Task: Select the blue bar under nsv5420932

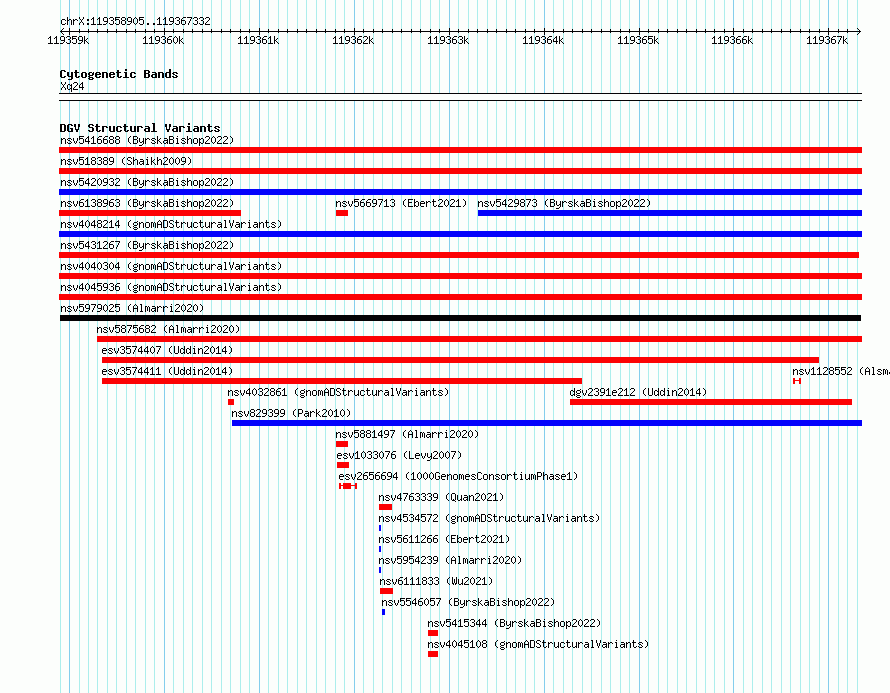Action: 460,192
